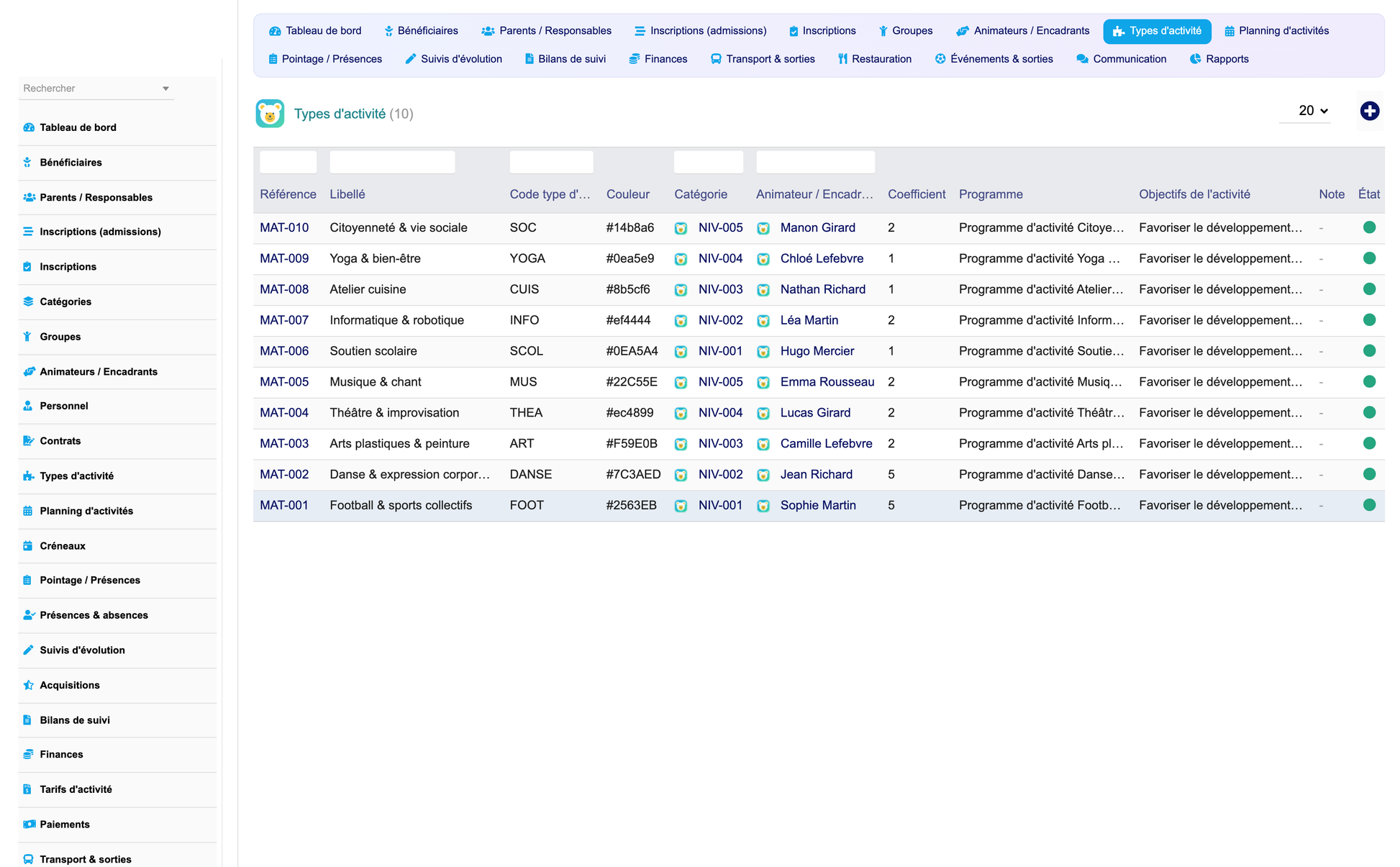The image size is (1400, 867).
Task: Open the Rechercher dropdown in sidebar
Action: coord(96,88)
